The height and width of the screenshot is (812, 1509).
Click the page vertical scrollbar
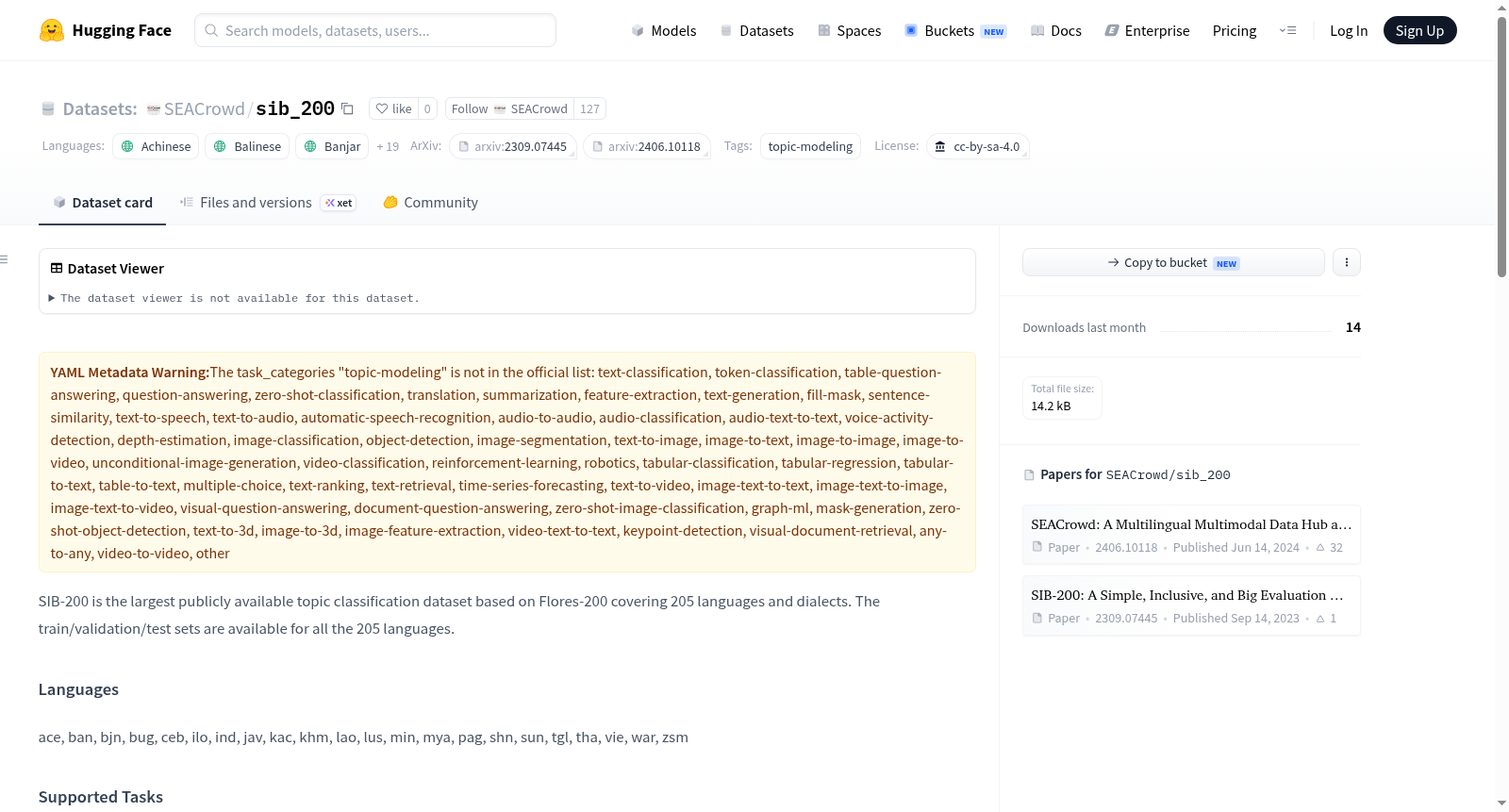(1501, 146)
